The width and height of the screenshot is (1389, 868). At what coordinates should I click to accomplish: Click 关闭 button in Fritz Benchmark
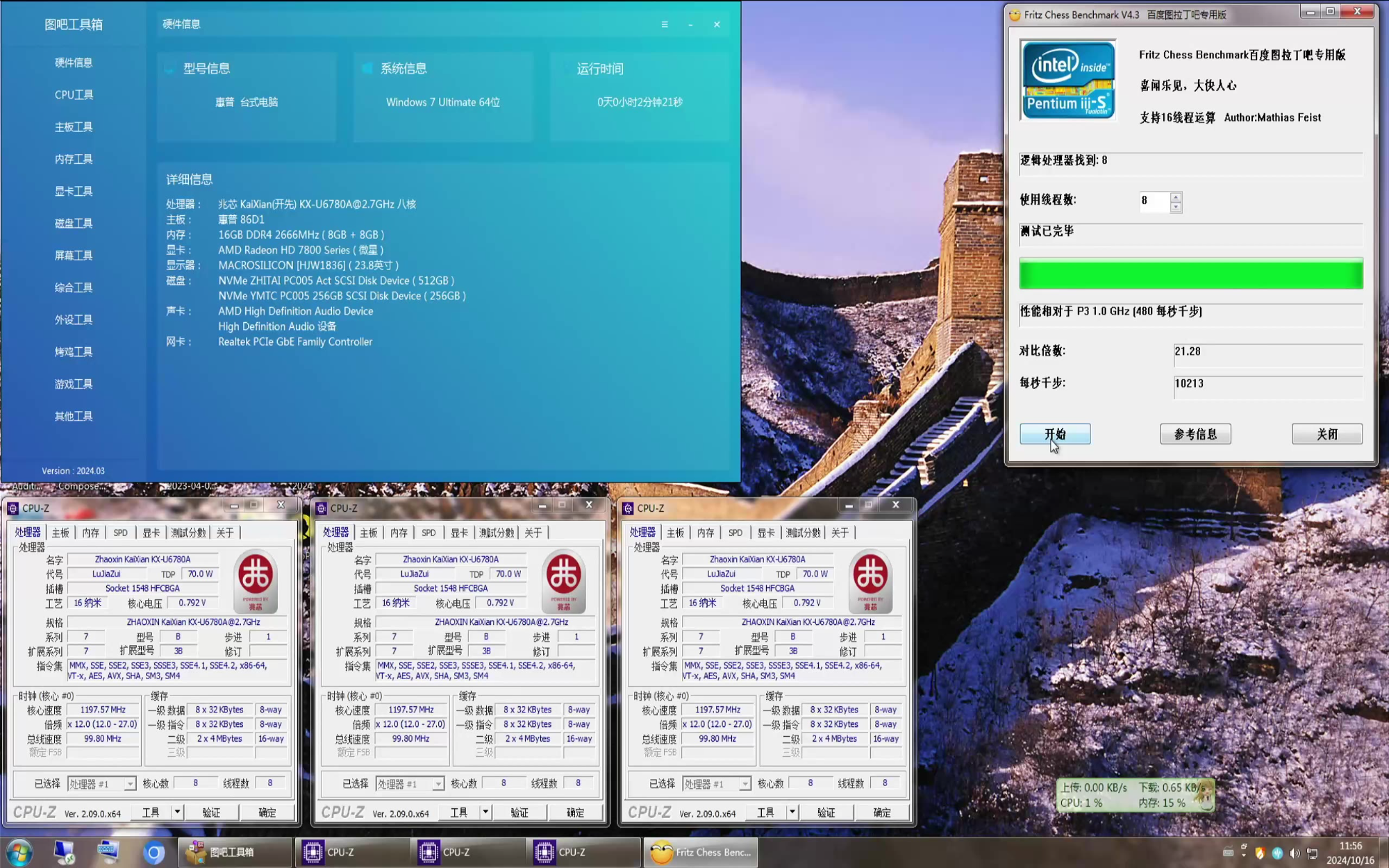1326,434
